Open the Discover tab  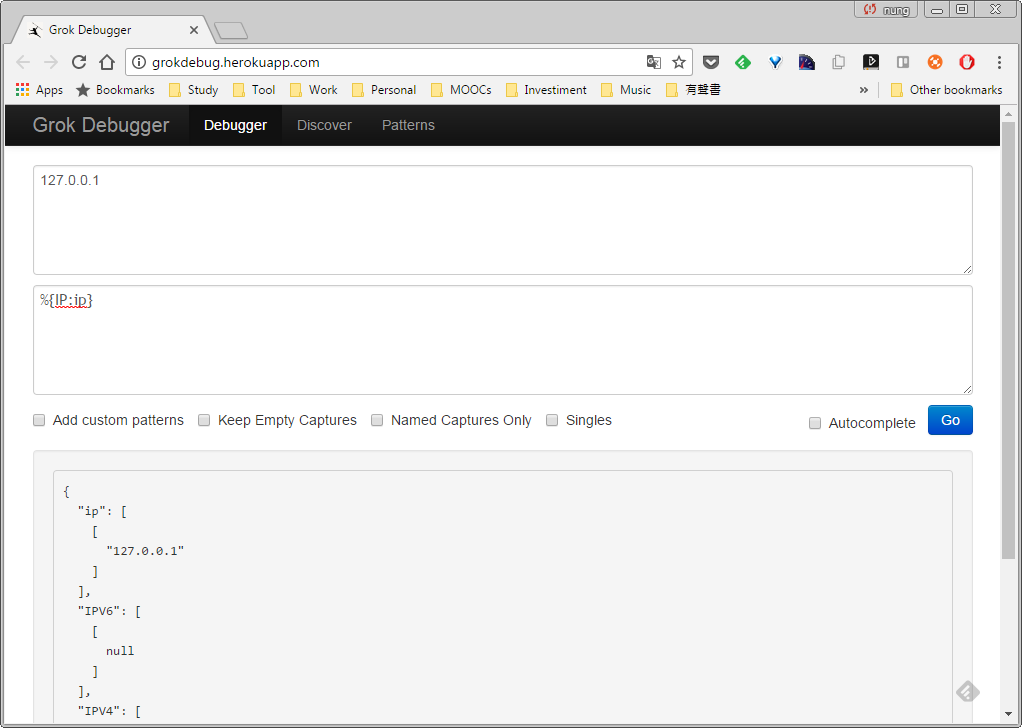coord(325,125)
